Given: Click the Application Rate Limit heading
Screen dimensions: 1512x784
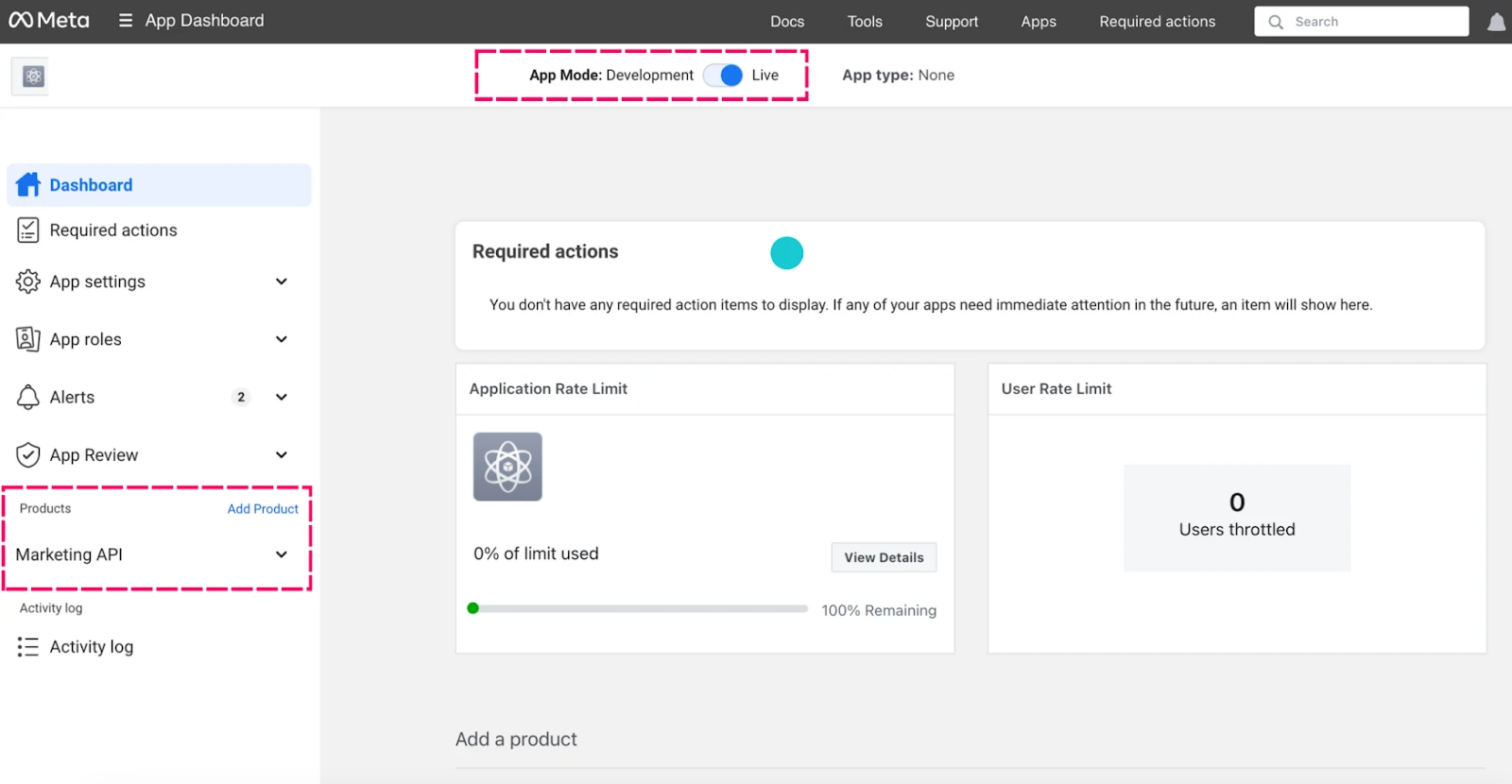Looking at the screenshot, I should tap(548, 388).
